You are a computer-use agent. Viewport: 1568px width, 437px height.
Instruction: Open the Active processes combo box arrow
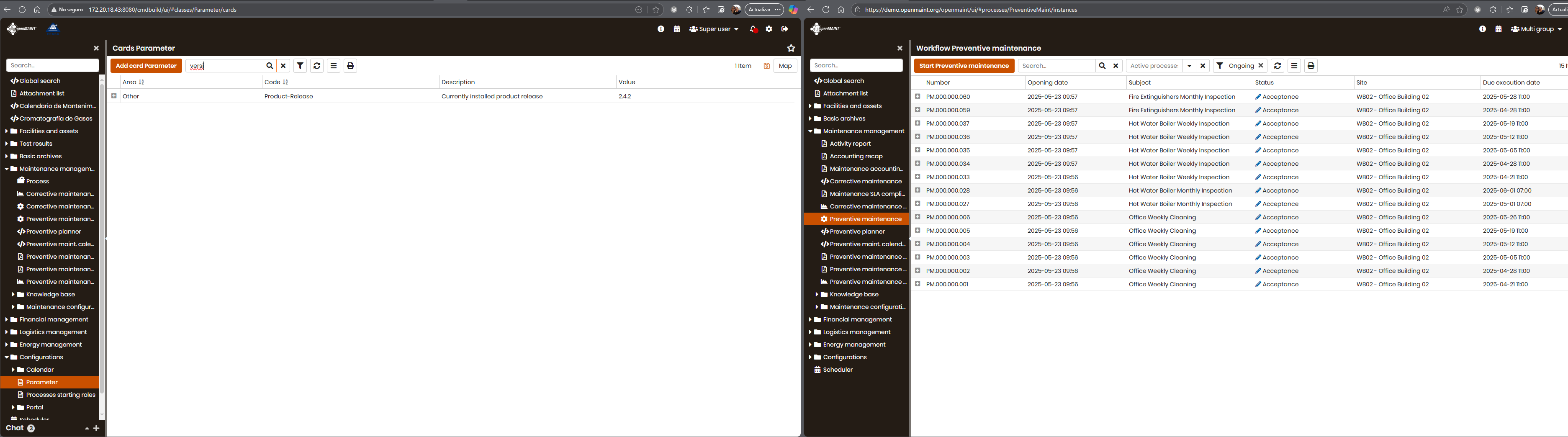[1189, 66]
